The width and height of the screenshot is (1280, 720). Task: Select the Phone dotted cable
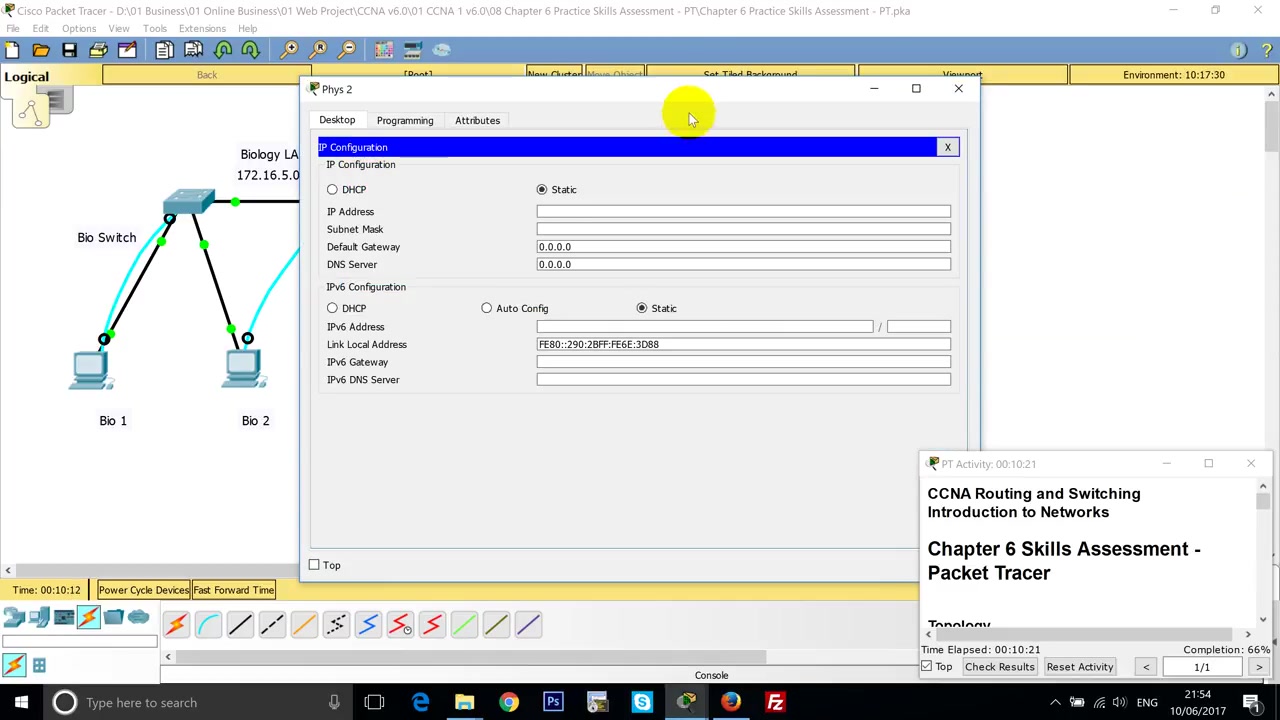(336, 625)
